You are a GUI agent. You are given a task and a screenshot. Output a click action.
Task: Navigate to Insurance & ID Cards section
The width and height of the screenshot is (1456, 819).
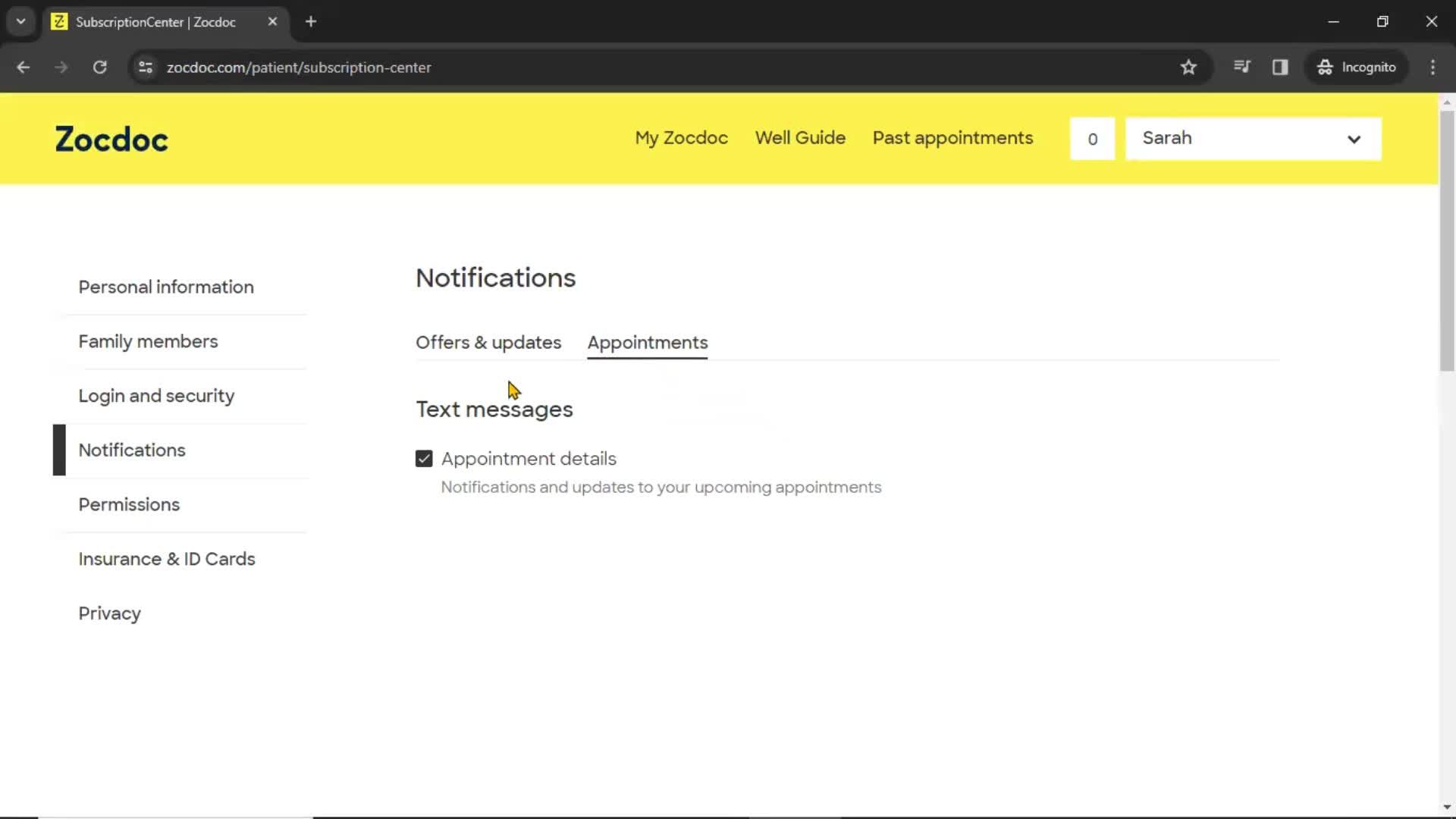coord(167,559)
